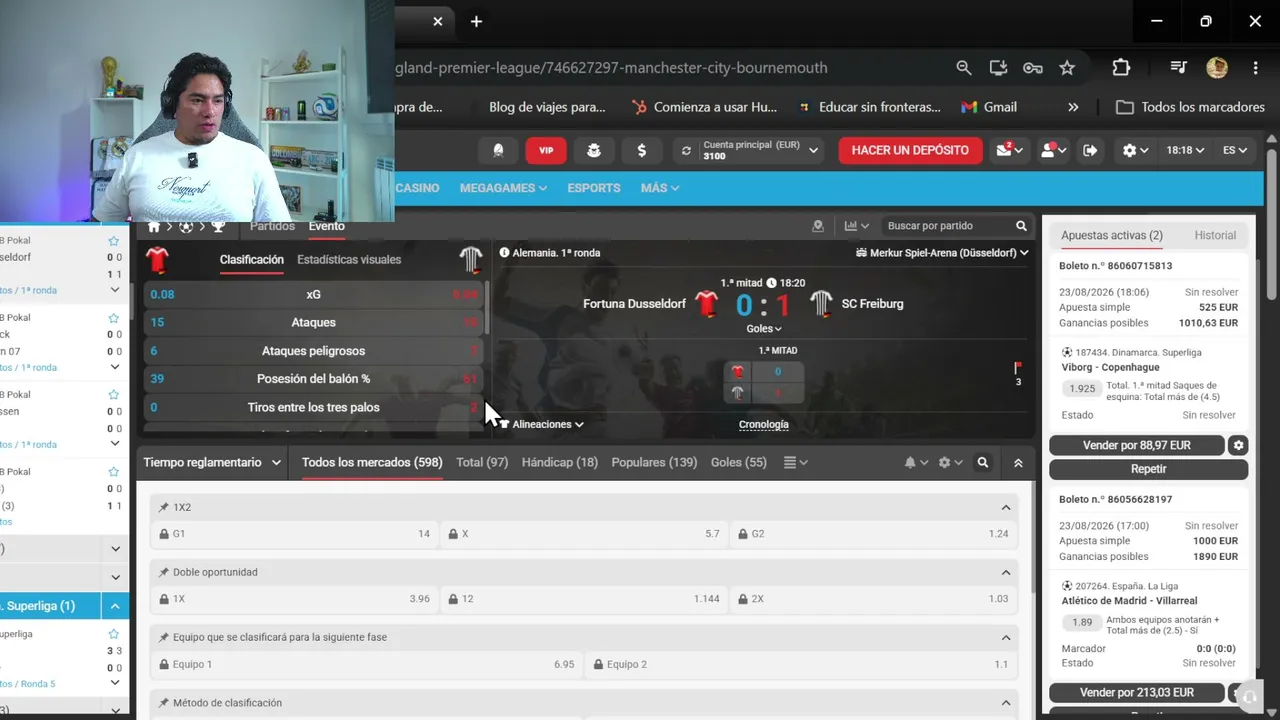Bookmark this page with the star icon
The height and width of the screenshot is (720, 1280).
pos(1067,68)
